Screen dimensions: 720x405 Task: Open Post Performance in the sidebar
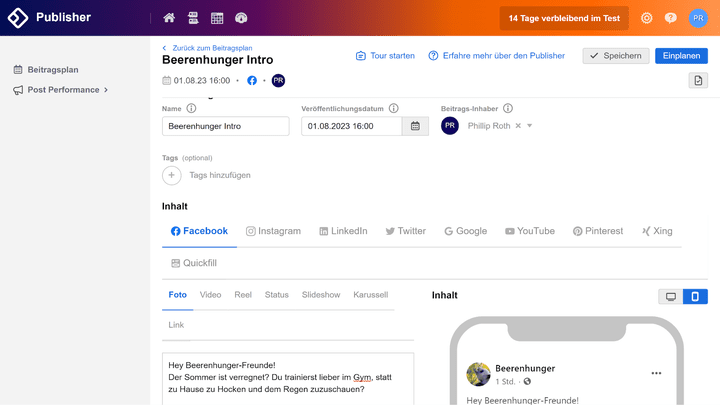point(61,90)
